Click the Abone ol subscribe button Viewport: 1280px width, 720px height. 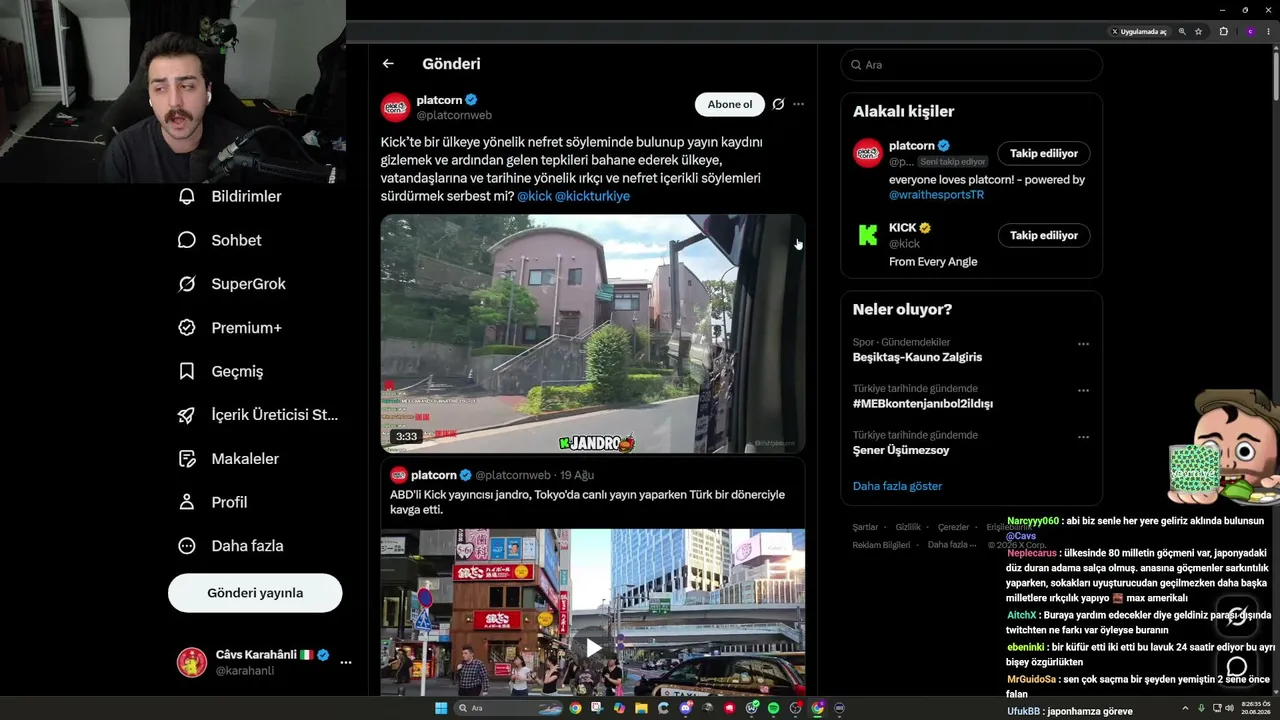[730, 104]
